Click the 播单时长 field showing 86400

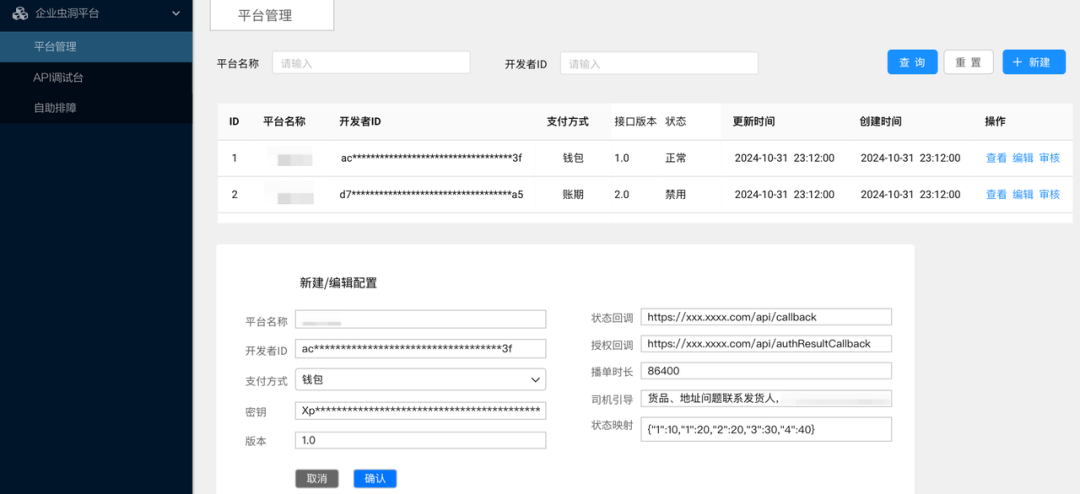(766, 371)
